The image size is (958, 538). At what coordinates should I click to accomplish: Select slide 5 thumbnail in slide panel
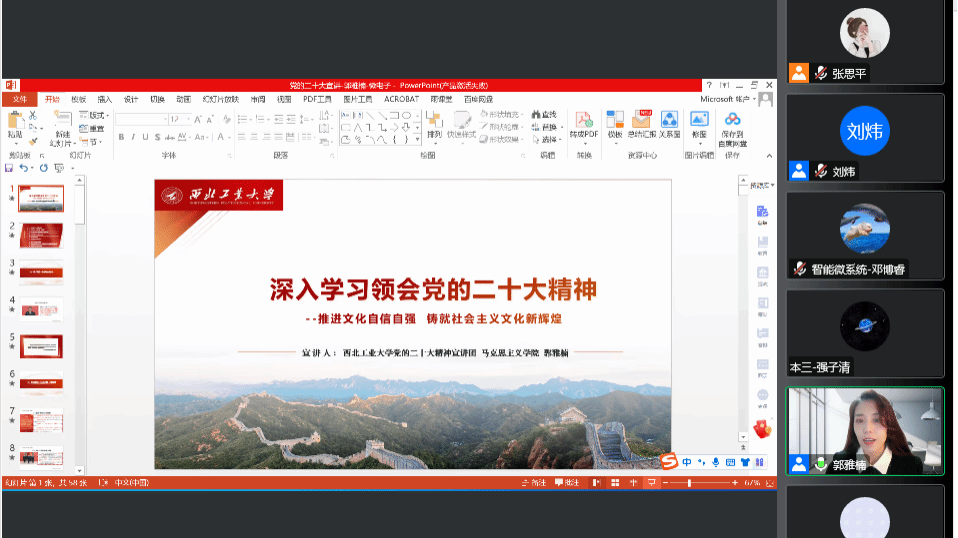[x=41, y=345]
